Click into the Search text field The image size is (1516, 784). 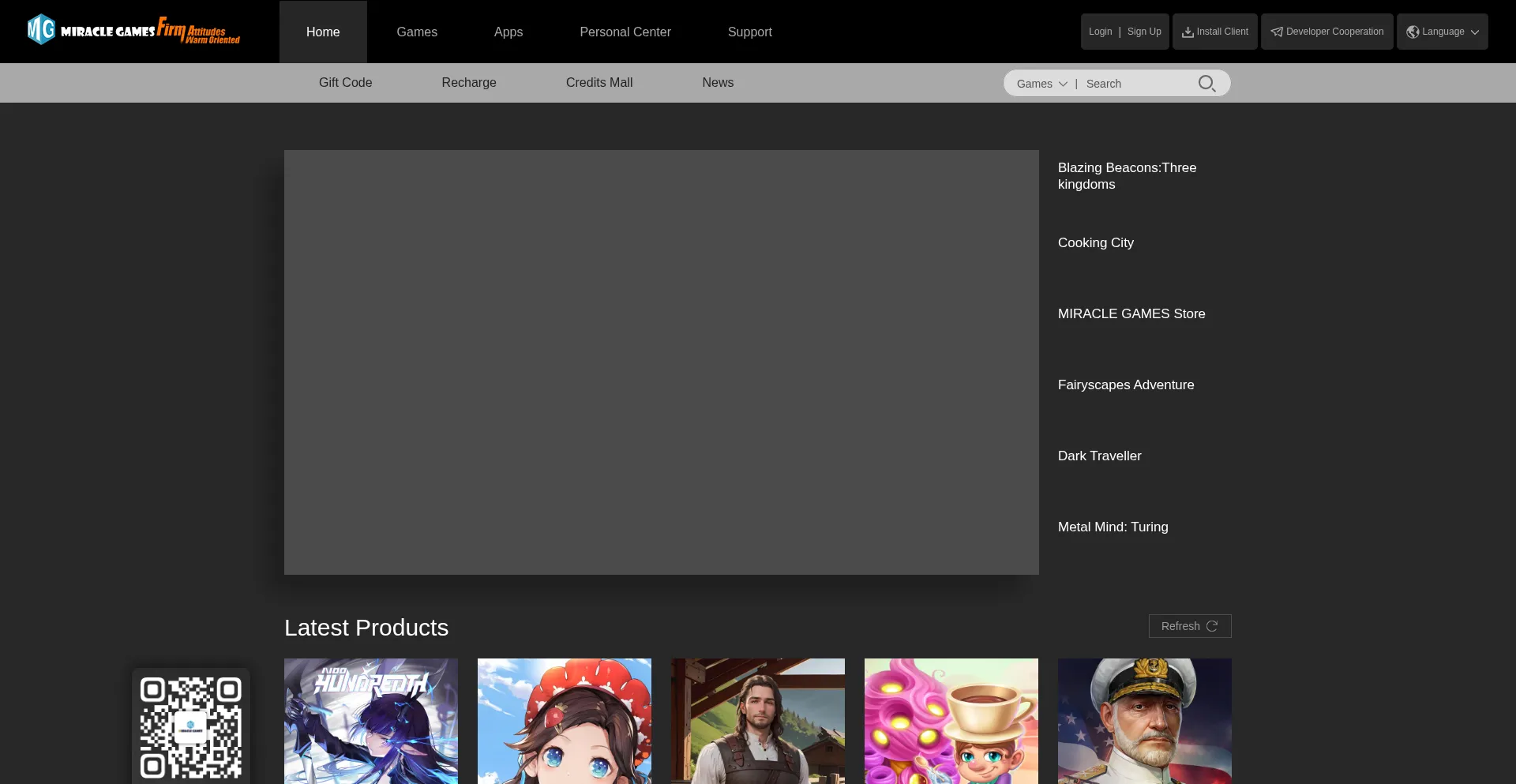pyautogui.click(x=1137, y=84)
